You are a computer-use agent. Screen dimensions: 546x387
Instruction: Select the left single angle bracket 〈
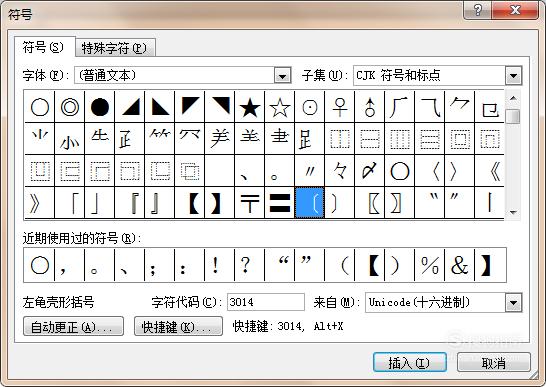[x=429, y=171]
